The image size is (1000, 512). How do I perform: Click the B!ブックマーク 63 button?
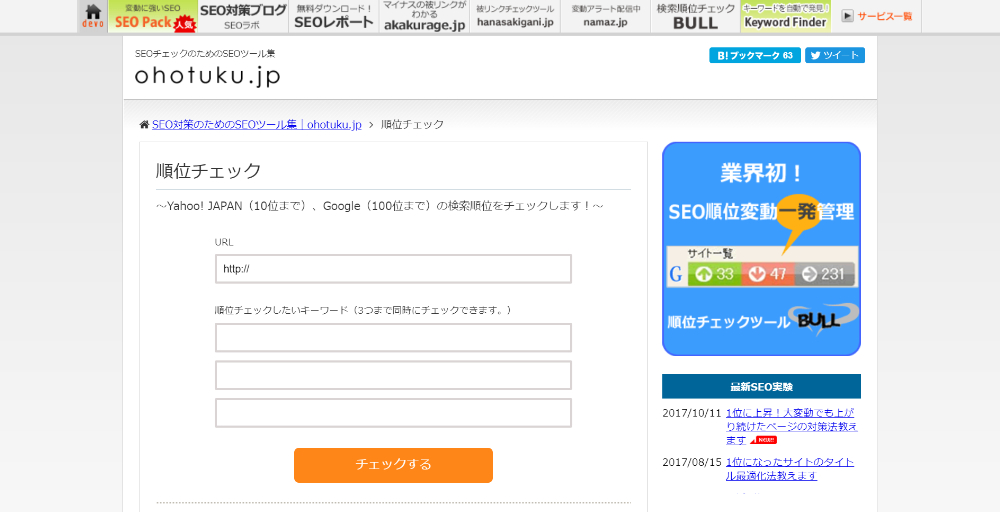click(754, 55)
